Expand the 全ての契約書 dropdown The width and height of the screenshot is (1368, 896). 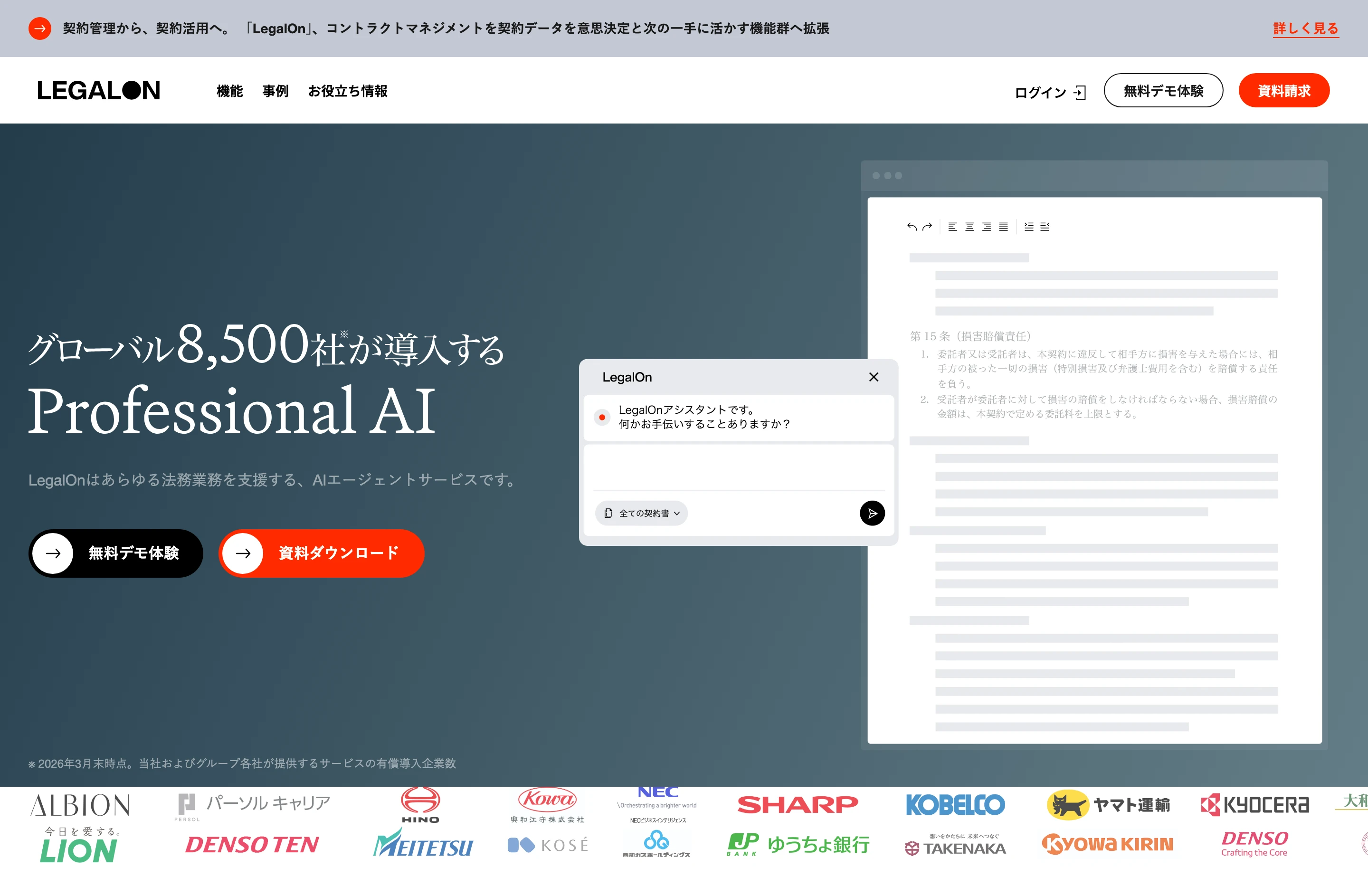click(641, 513)
